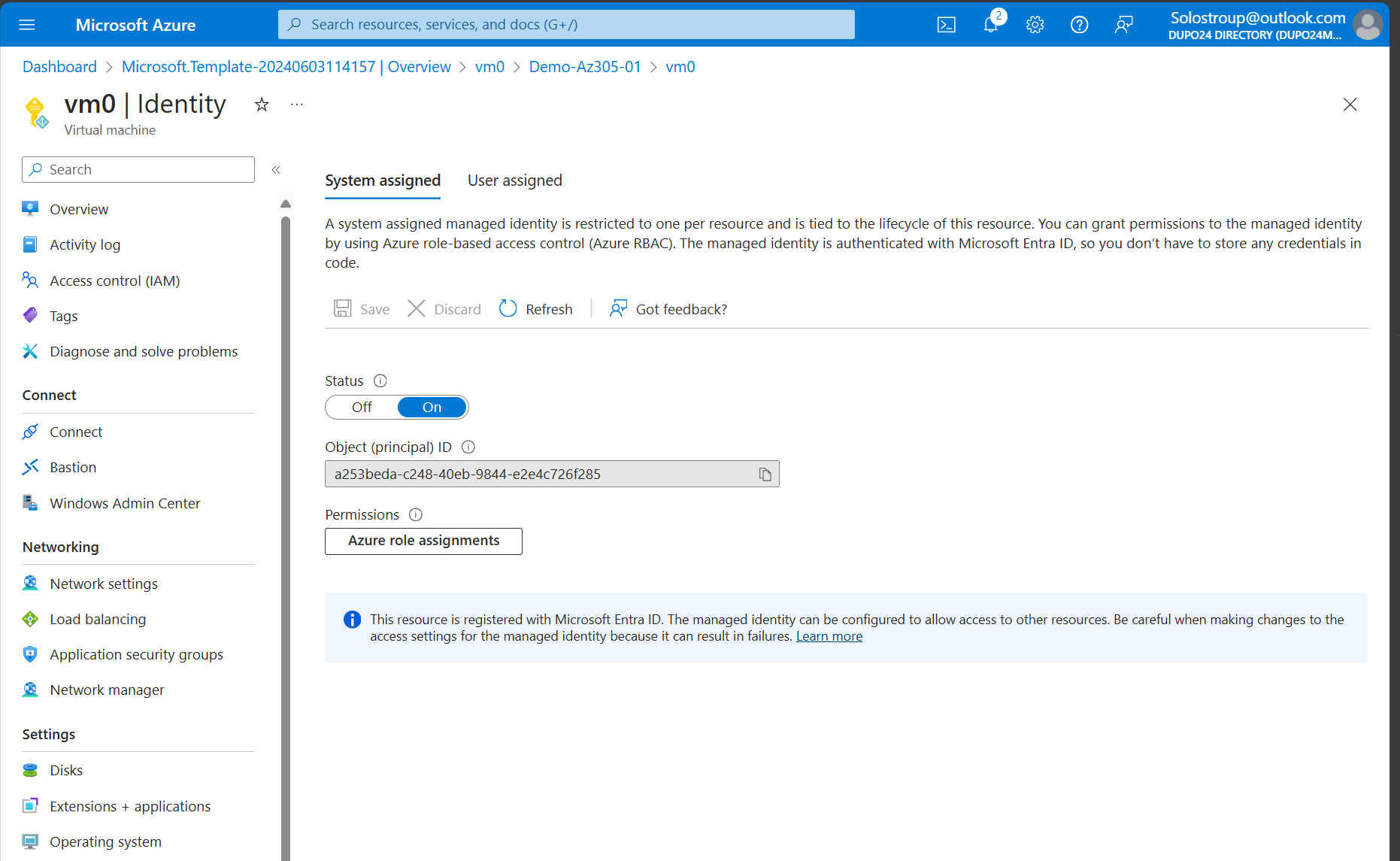Launch Cloud Shell from the top bar
The image size is (1400, 861).
pyautogui.click(x=947, y=25)
